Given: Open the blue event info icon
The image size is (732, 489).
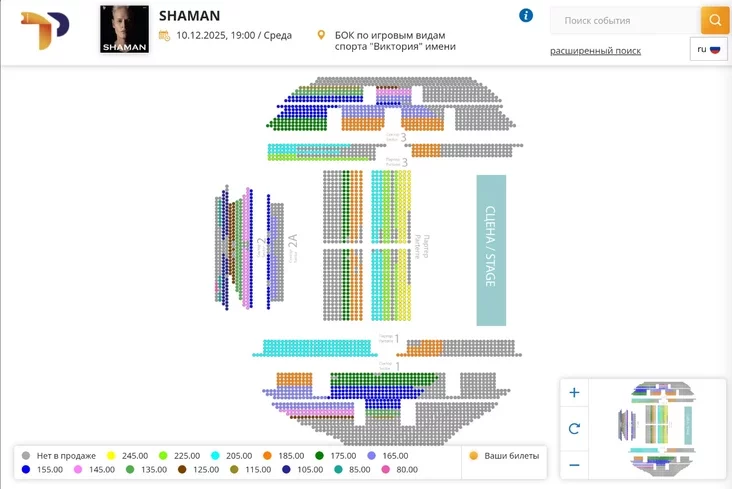Looking at the screenshot, I should click(x=526, y=16).
